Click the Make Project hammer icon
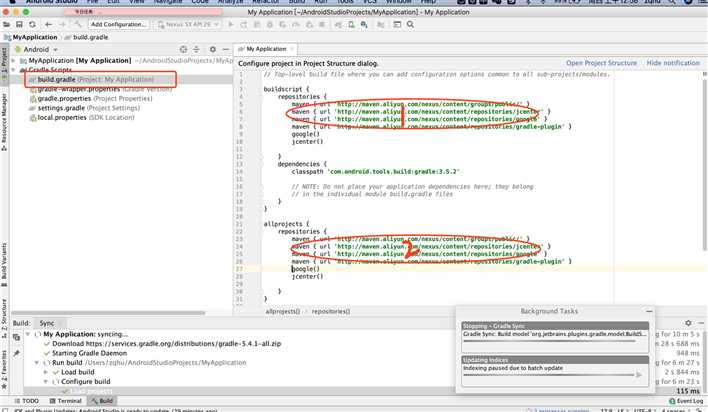 [78, 24]
